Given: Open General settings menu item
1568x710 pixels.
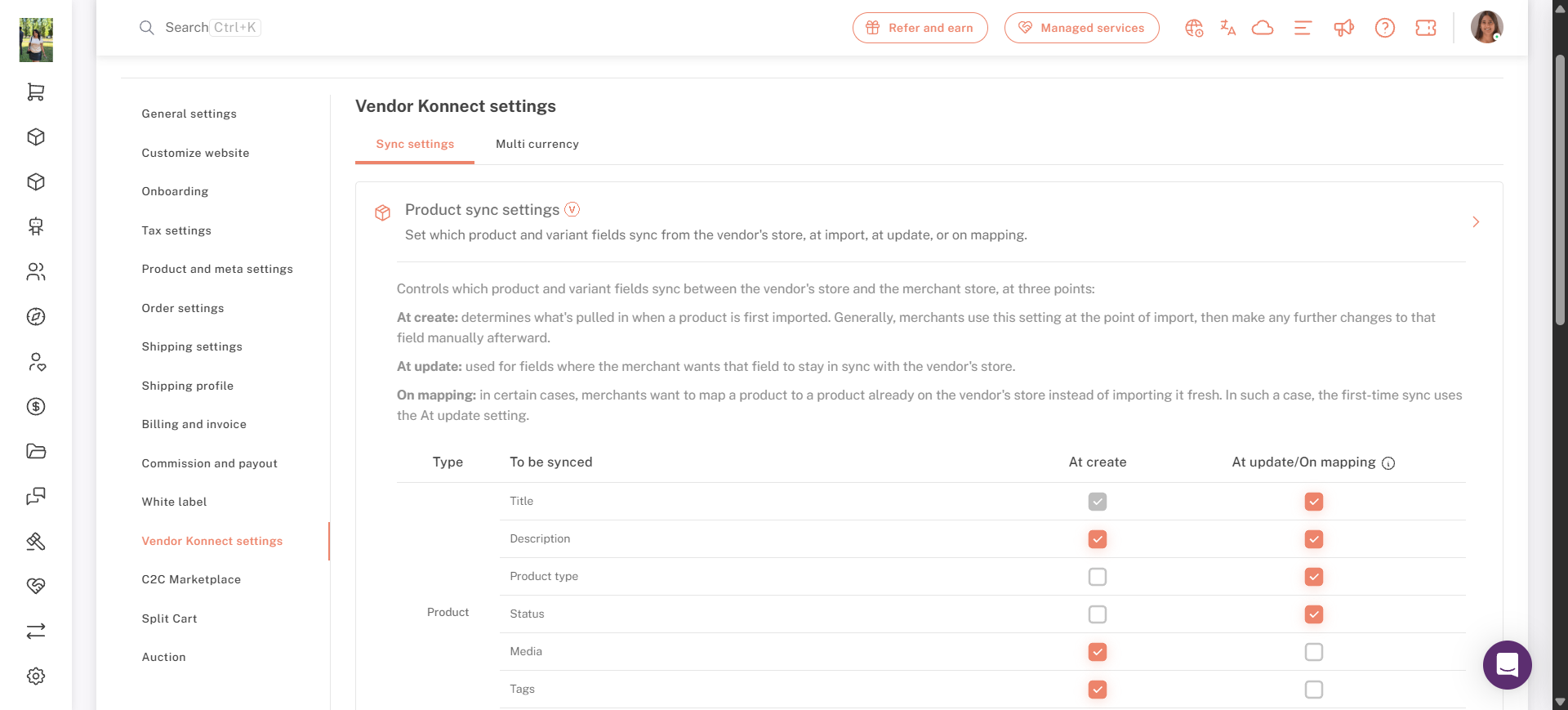Looking at the screenshot, I should 189,114.
